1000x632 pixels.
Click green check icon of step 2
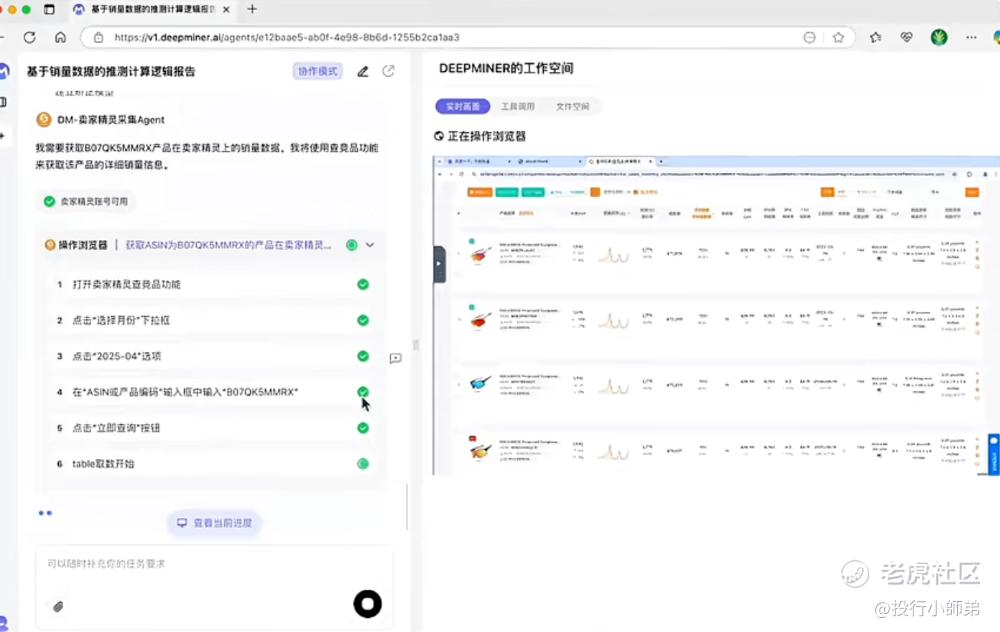pyautogui.click(x=363, y=320)
